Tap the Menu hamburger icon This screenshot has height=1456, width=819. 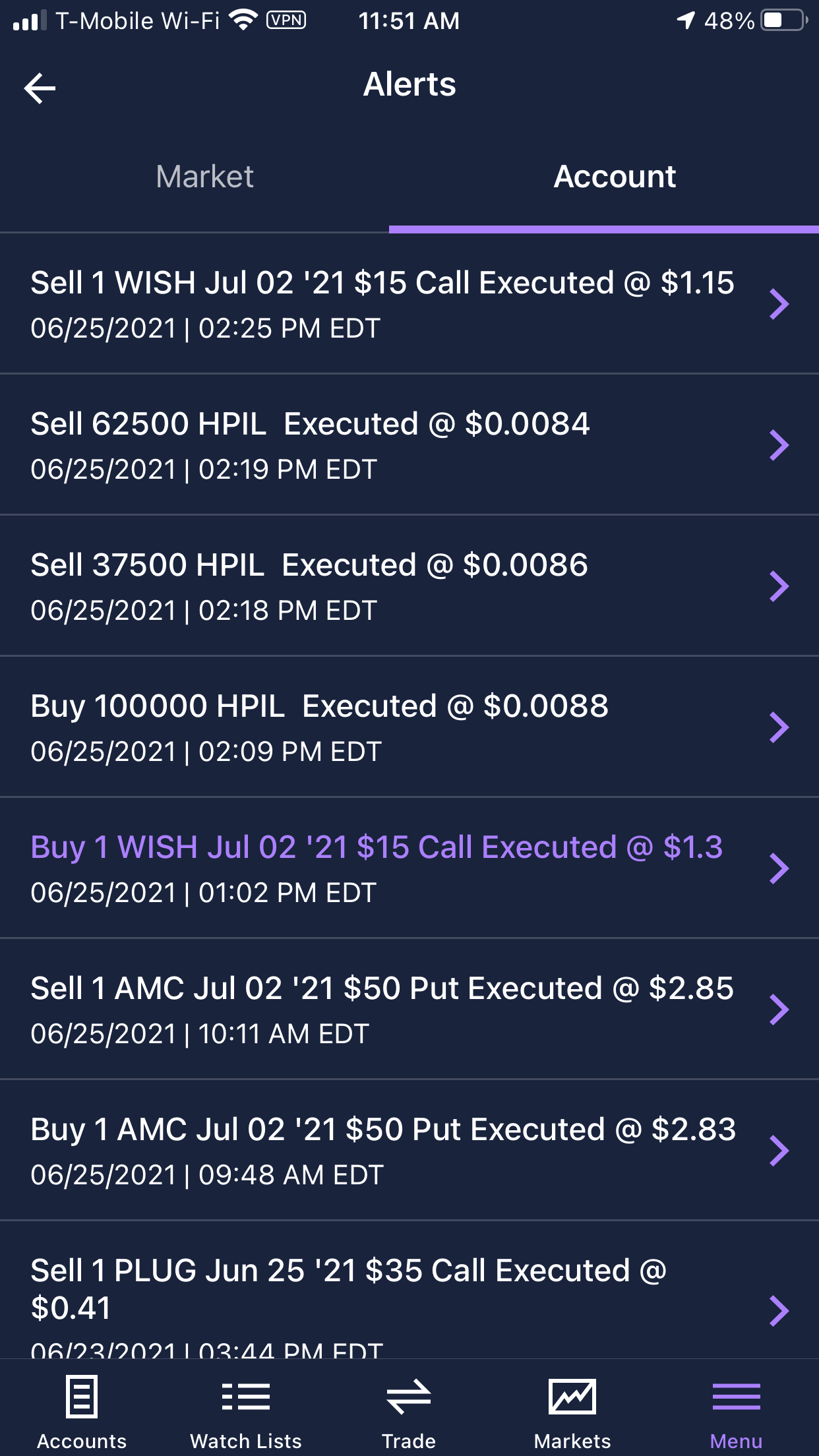click(x=736, y=1396)
